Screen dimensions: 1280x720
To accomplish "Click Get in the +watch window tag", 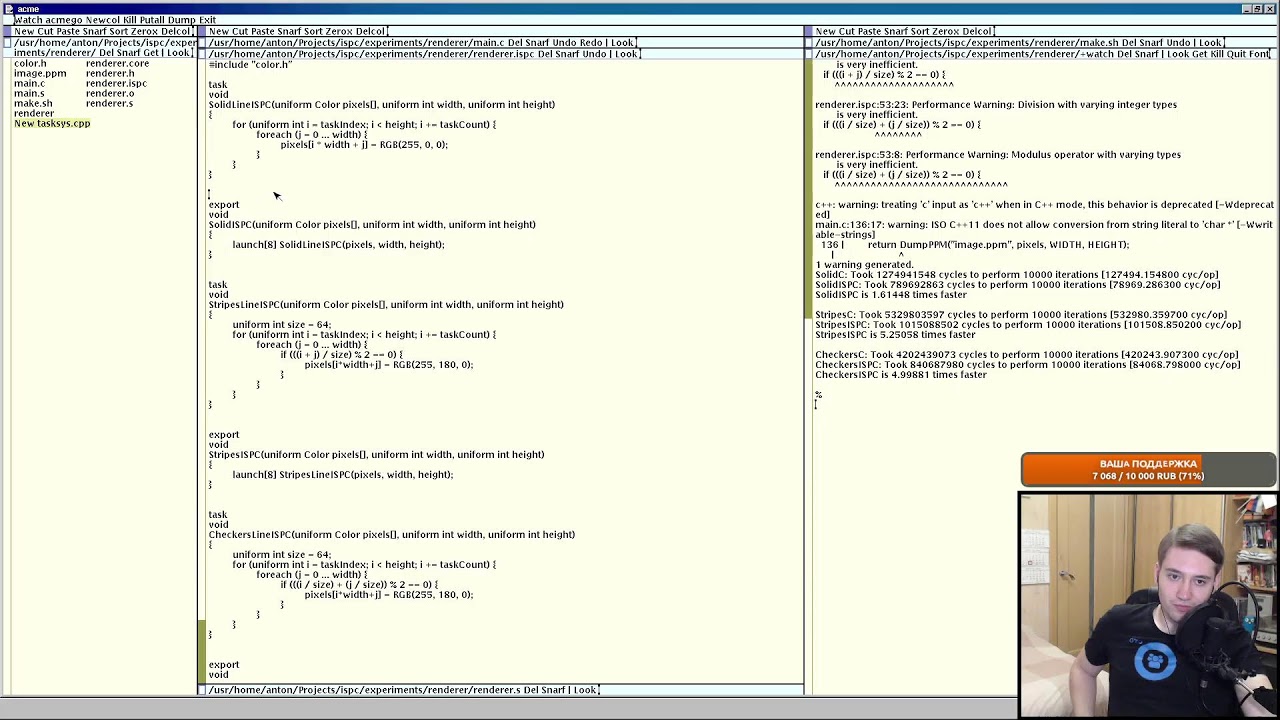I will pyautogui.click(x=1201, y=54).
